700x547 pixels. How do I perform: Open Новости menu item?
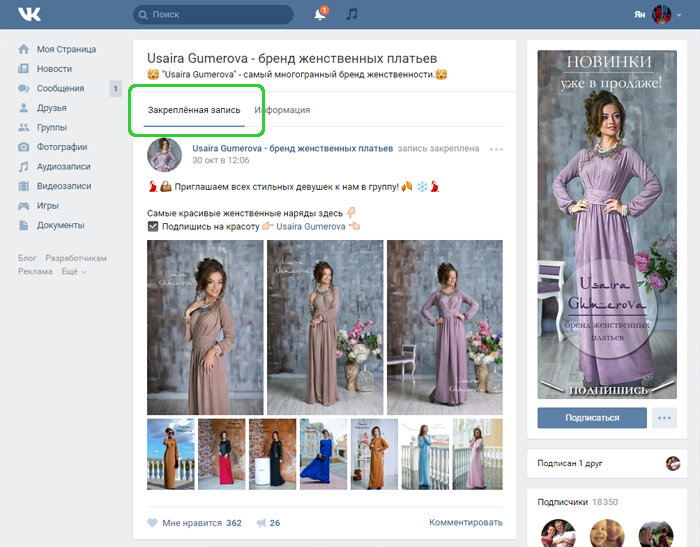coord(54,69)
